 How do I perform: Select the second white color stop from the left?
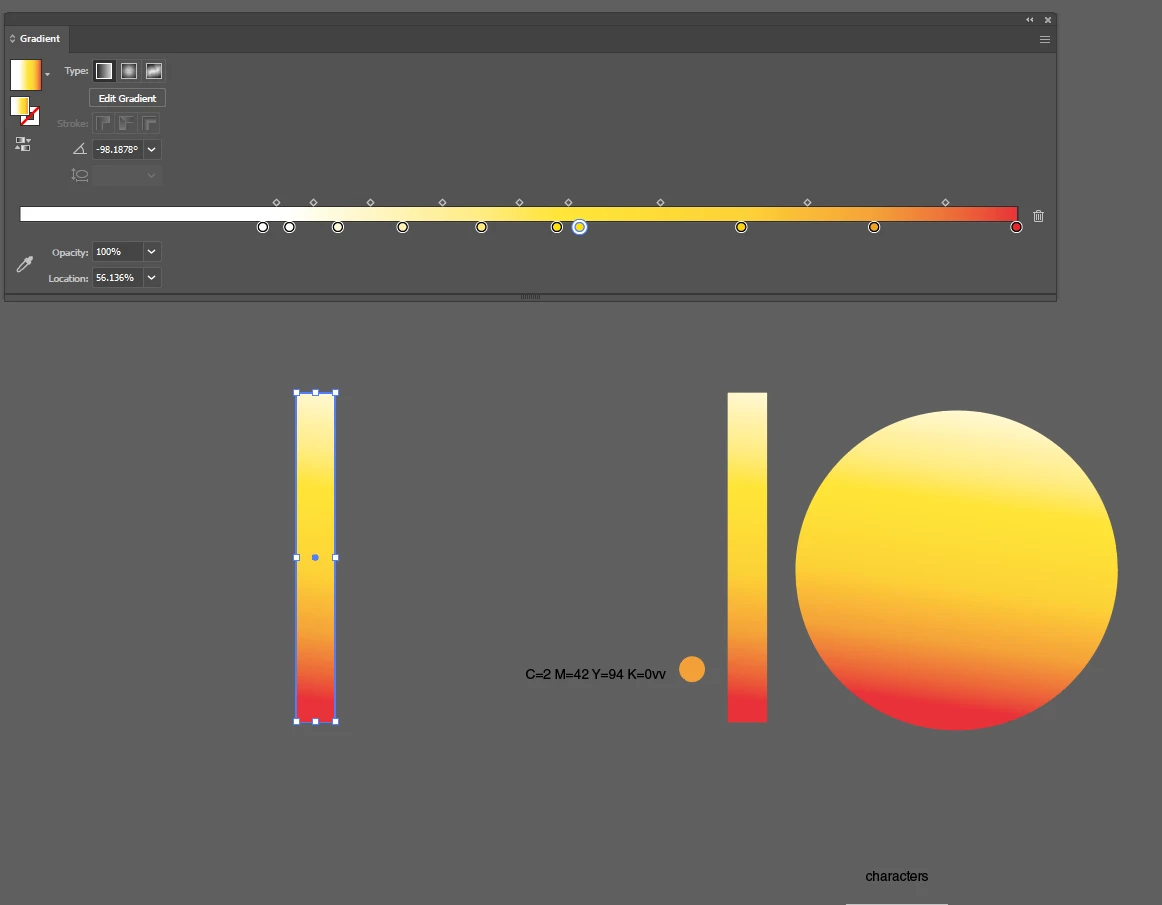point(289,227)
